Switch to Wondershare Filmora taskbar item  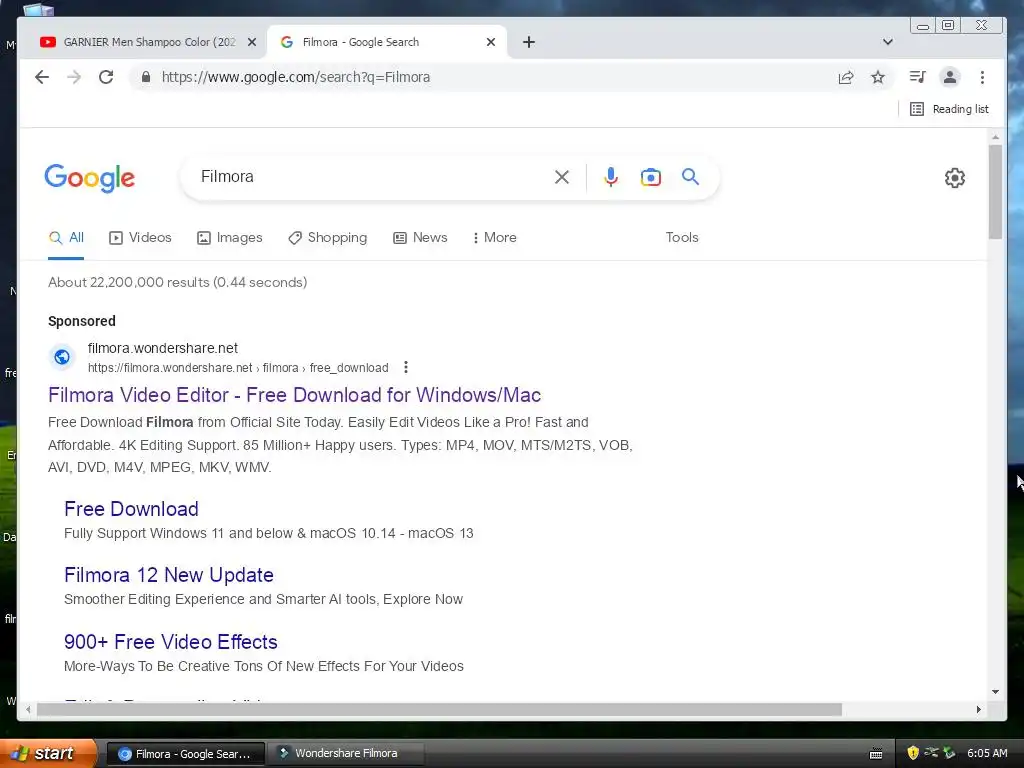pos(346,753)
